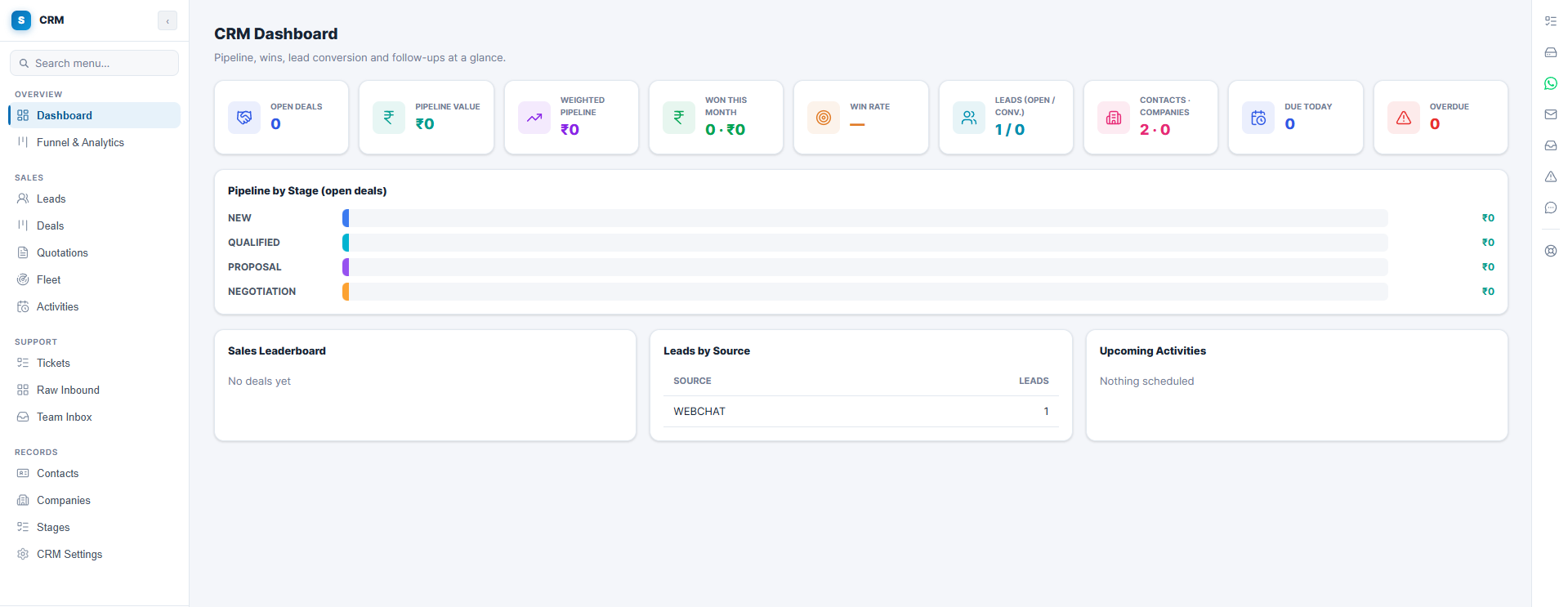Image resolution: width=1568 pixels, height=607 pixels.
Task: Click the drive storage icon in the right rail
Action: (x=1550, y=52)
